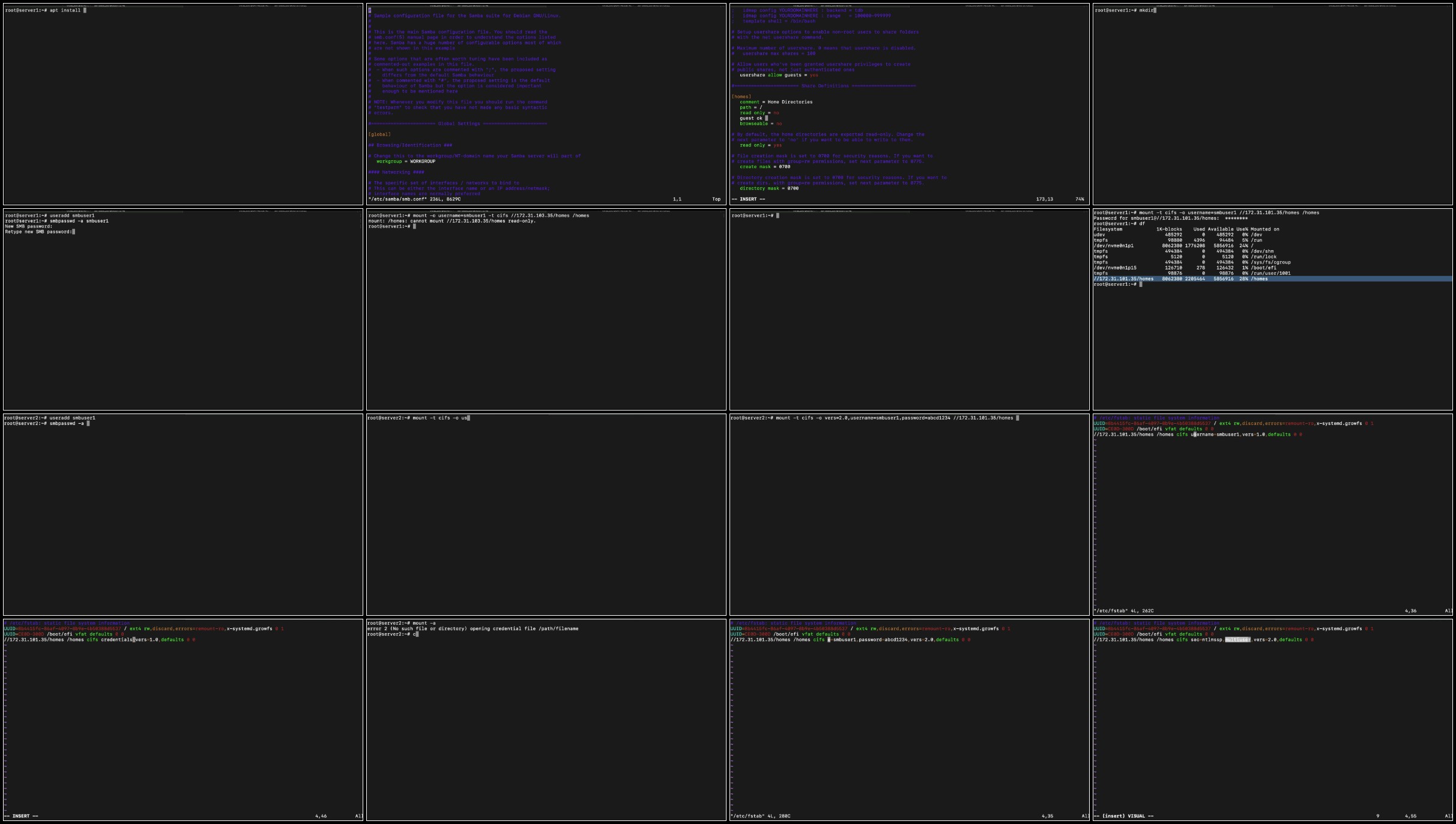The width and height of the screenshot is (1456, 824).
Task: Click the 'path = /' setting line
Action: (x=751, y=107)
